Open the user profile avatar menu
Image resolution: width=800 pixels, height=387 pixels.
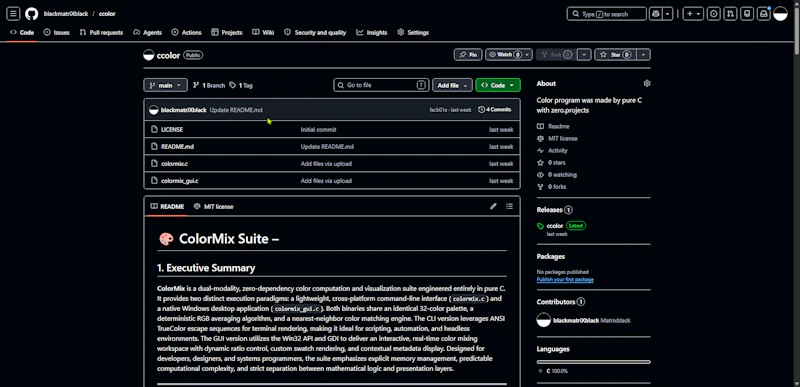click(x=781, y=14)
